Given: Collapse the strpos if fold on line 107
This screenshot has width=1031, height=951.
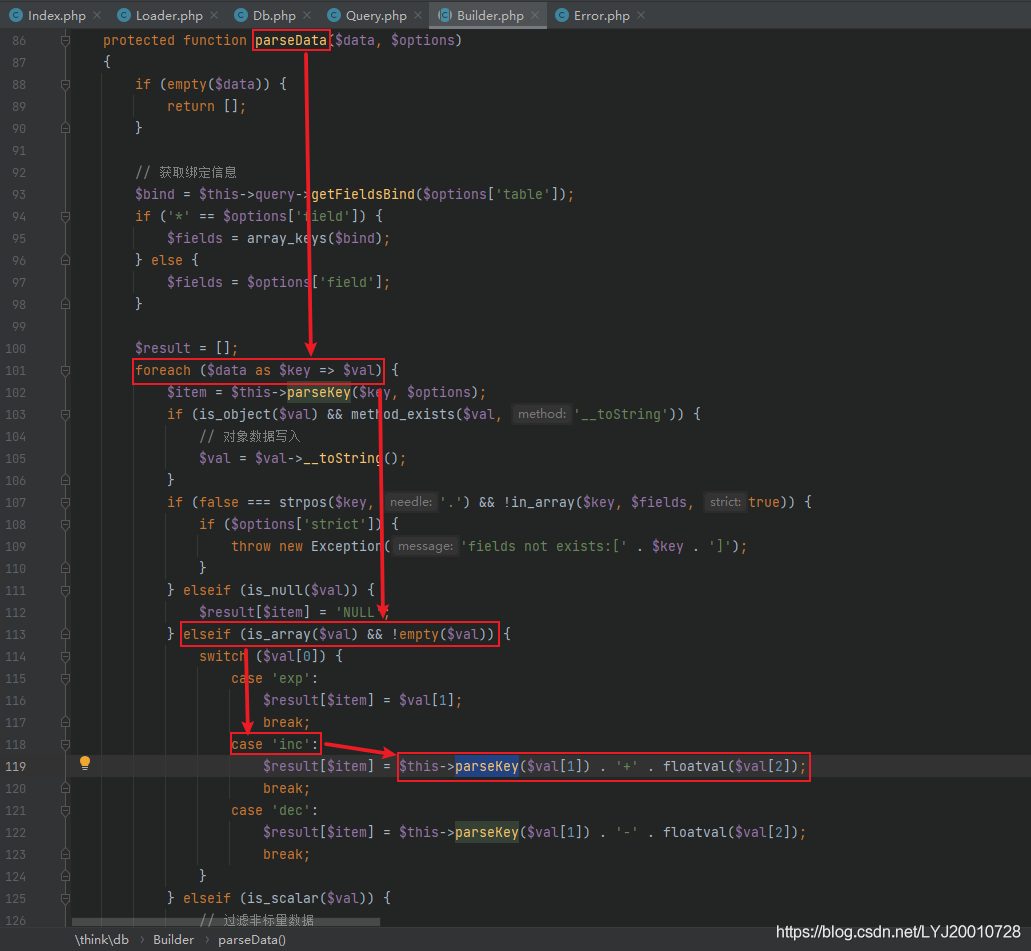Looking at the screenshot, I should click(65, 503).
